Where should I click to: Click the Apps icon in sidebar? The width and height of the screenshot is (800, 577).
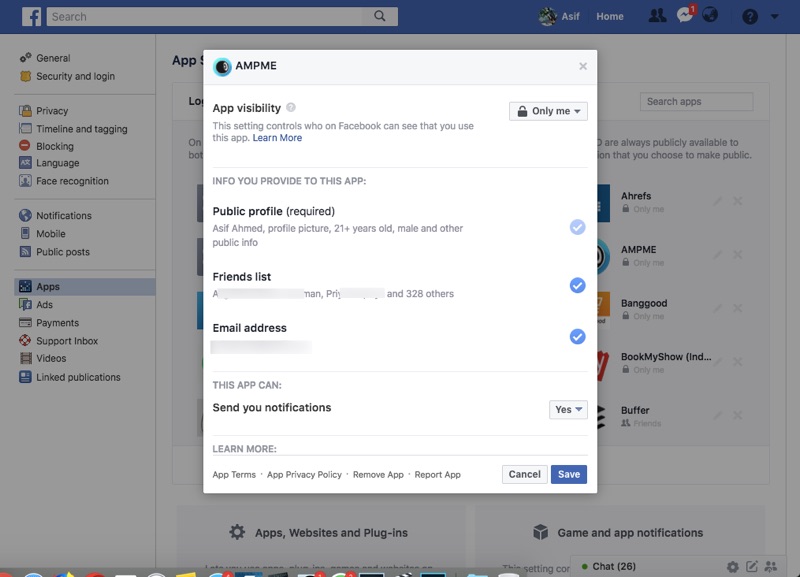coord(25,286)
